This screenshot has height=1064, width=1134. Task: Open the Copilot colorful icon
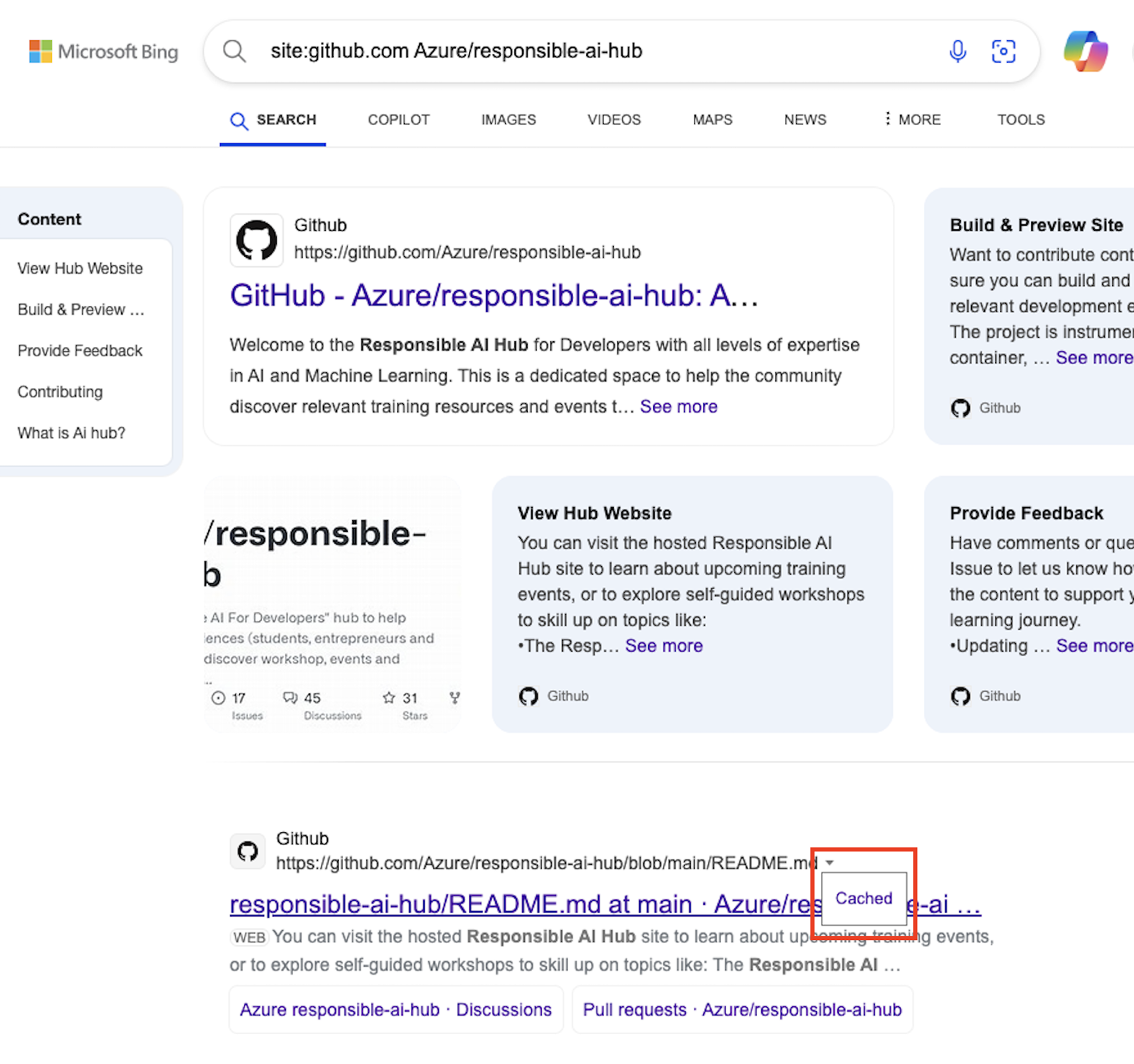click(x=1085, y=51)
